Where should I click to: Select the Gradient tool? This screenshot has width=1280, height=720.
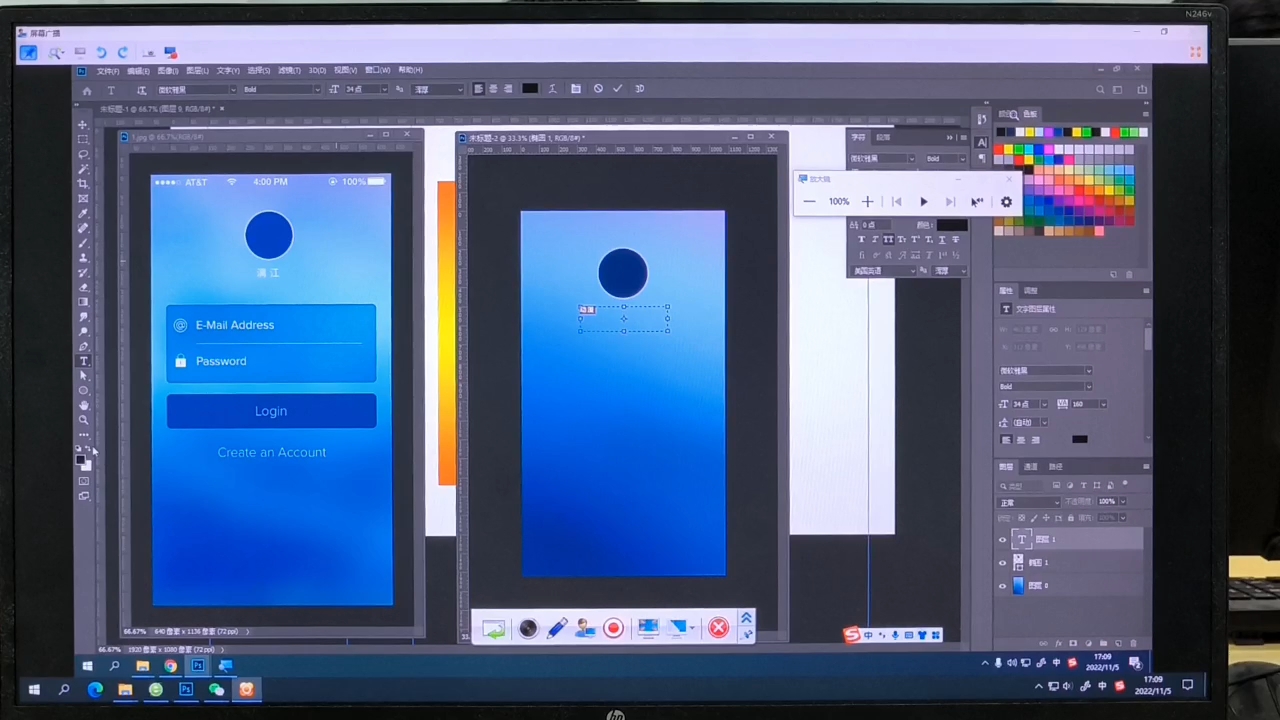83,302
